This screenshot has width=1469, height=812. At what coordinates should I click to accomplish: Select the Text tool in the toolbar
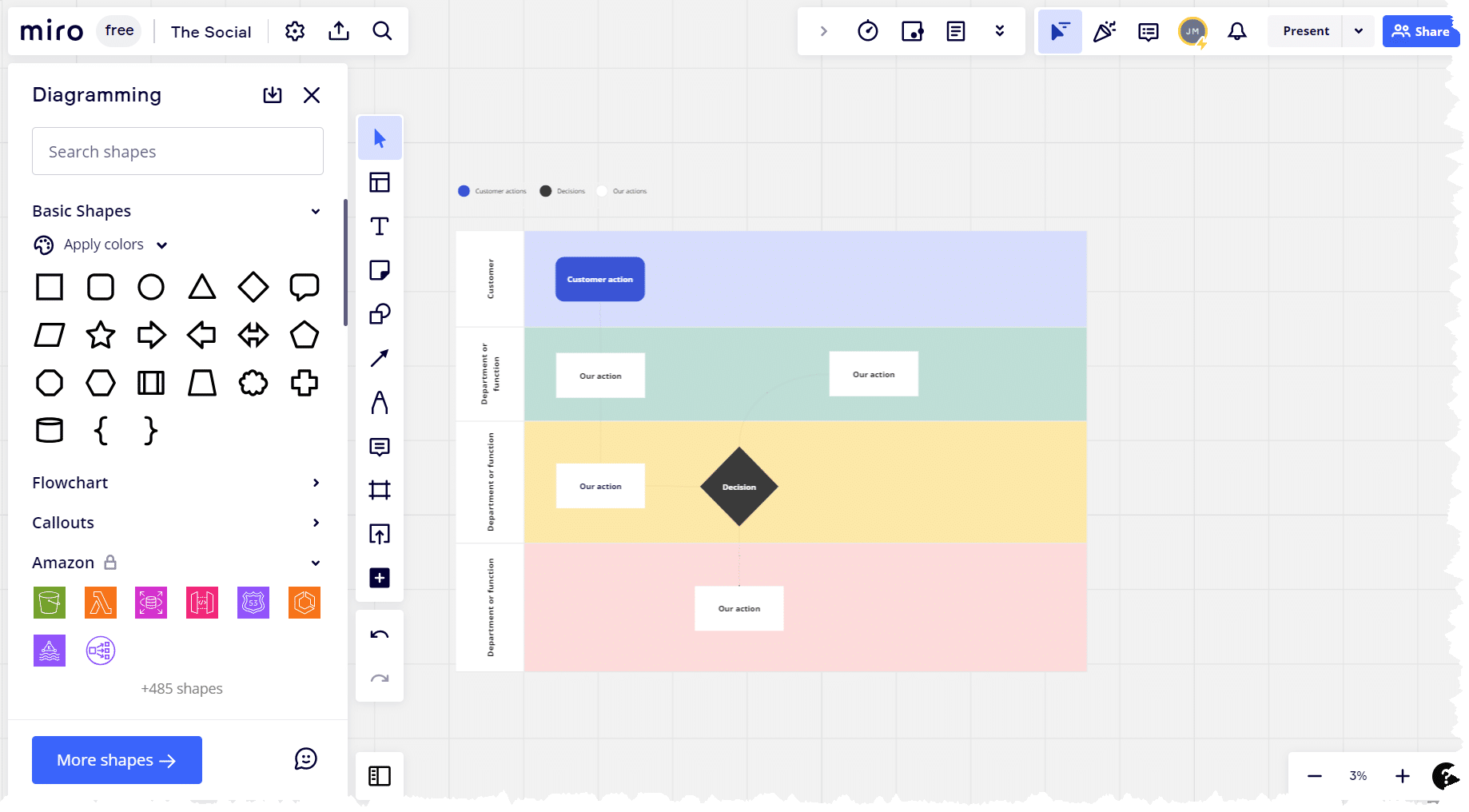(x=380, y=226)
